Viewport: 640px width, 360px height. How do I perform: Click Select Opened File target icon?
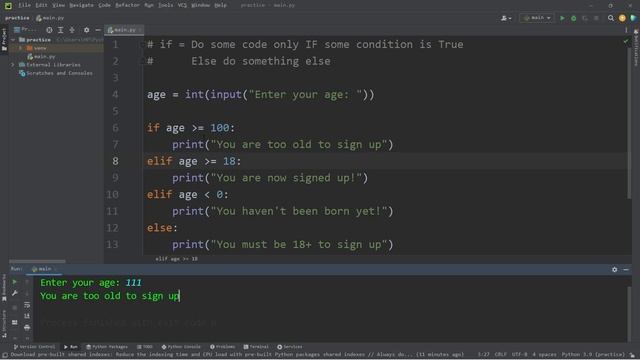[x=49, y=30]
